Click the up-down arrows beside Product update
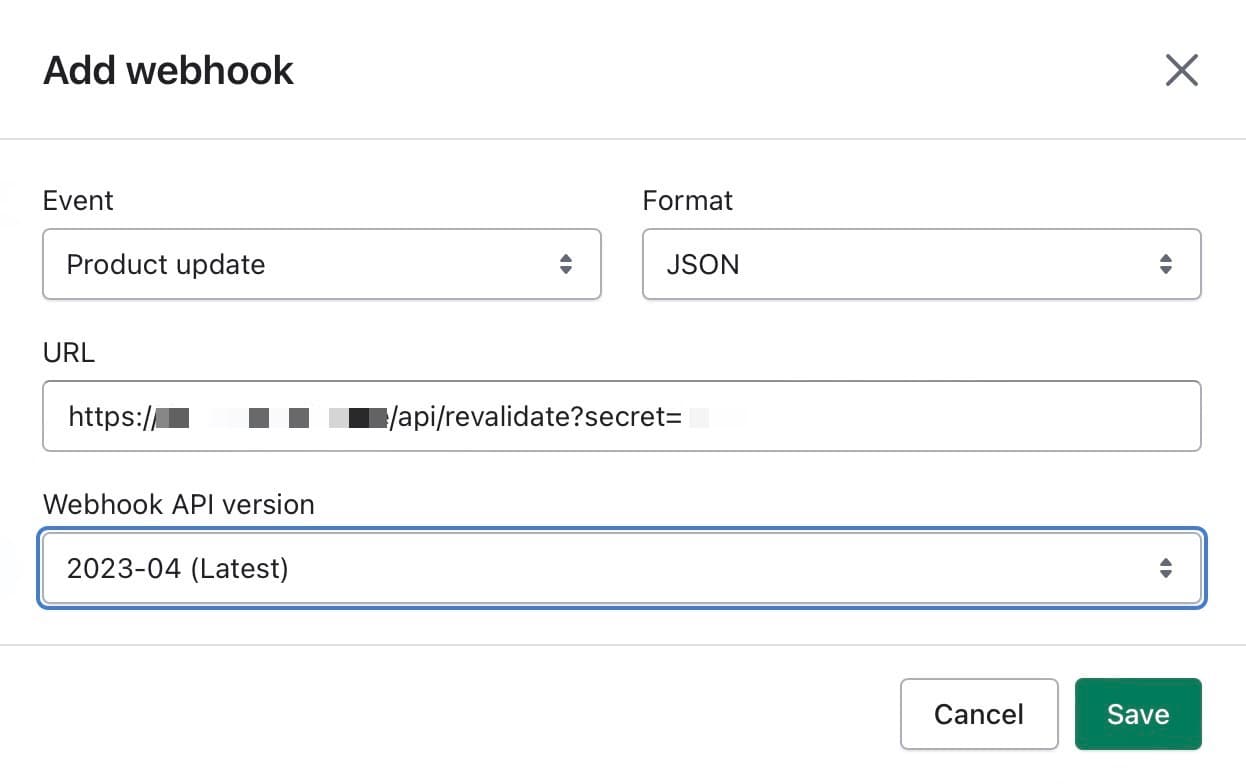1246x784 pixels. coord(567,264)
